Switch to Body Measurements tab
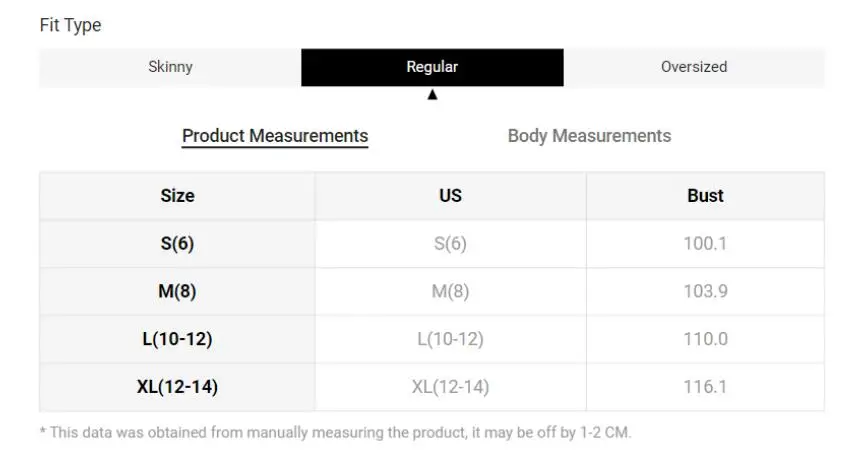 [589, 136]
